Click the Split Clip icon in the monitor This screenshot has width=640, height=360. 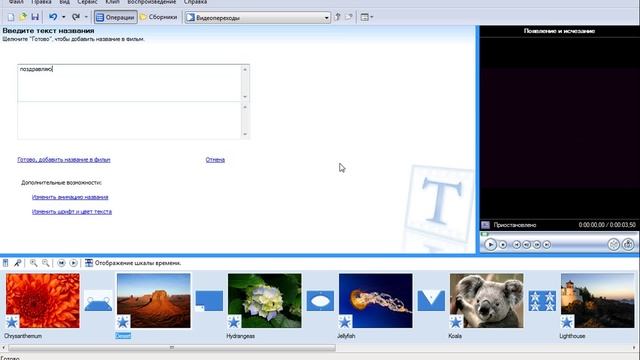pyautogui.click(x=613, y=244)
